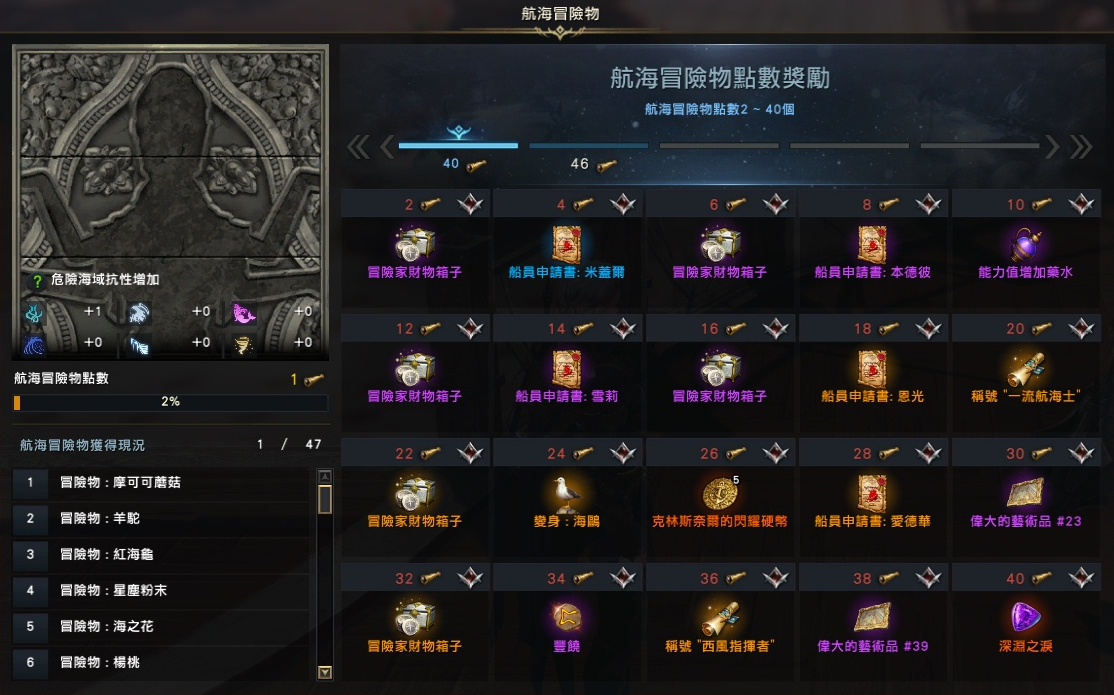Select the purple stat increase potion icon
The height and width of the screenshot is (695, 1114).
(1026, 245)
